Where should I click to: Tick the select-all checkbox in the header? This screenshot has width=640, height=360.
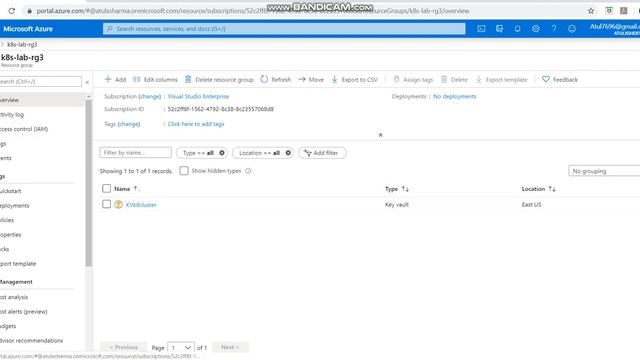click(x=107, y=188)
